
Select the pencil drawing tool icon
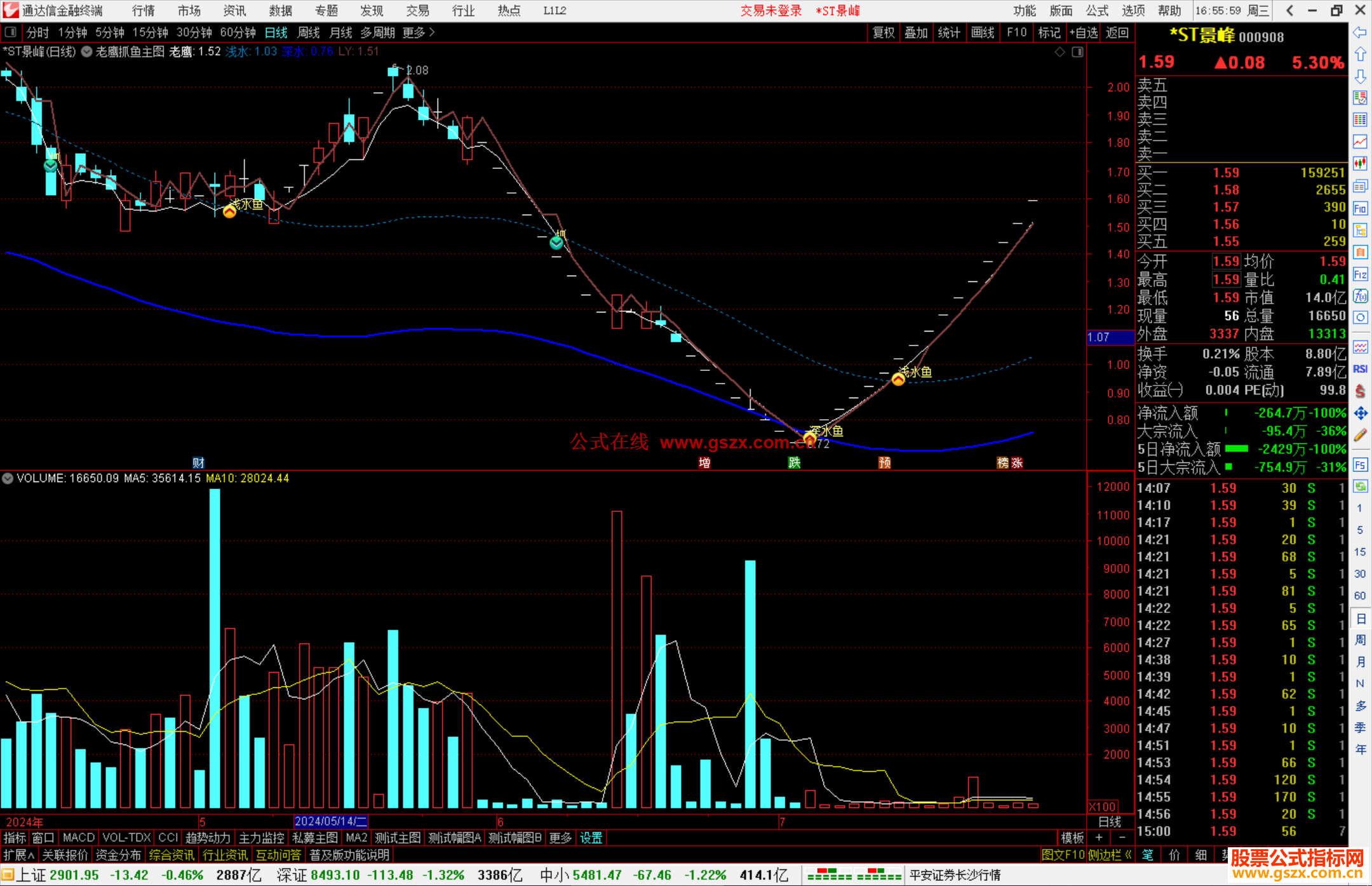pyautogui.click(x=1360, y=436)
